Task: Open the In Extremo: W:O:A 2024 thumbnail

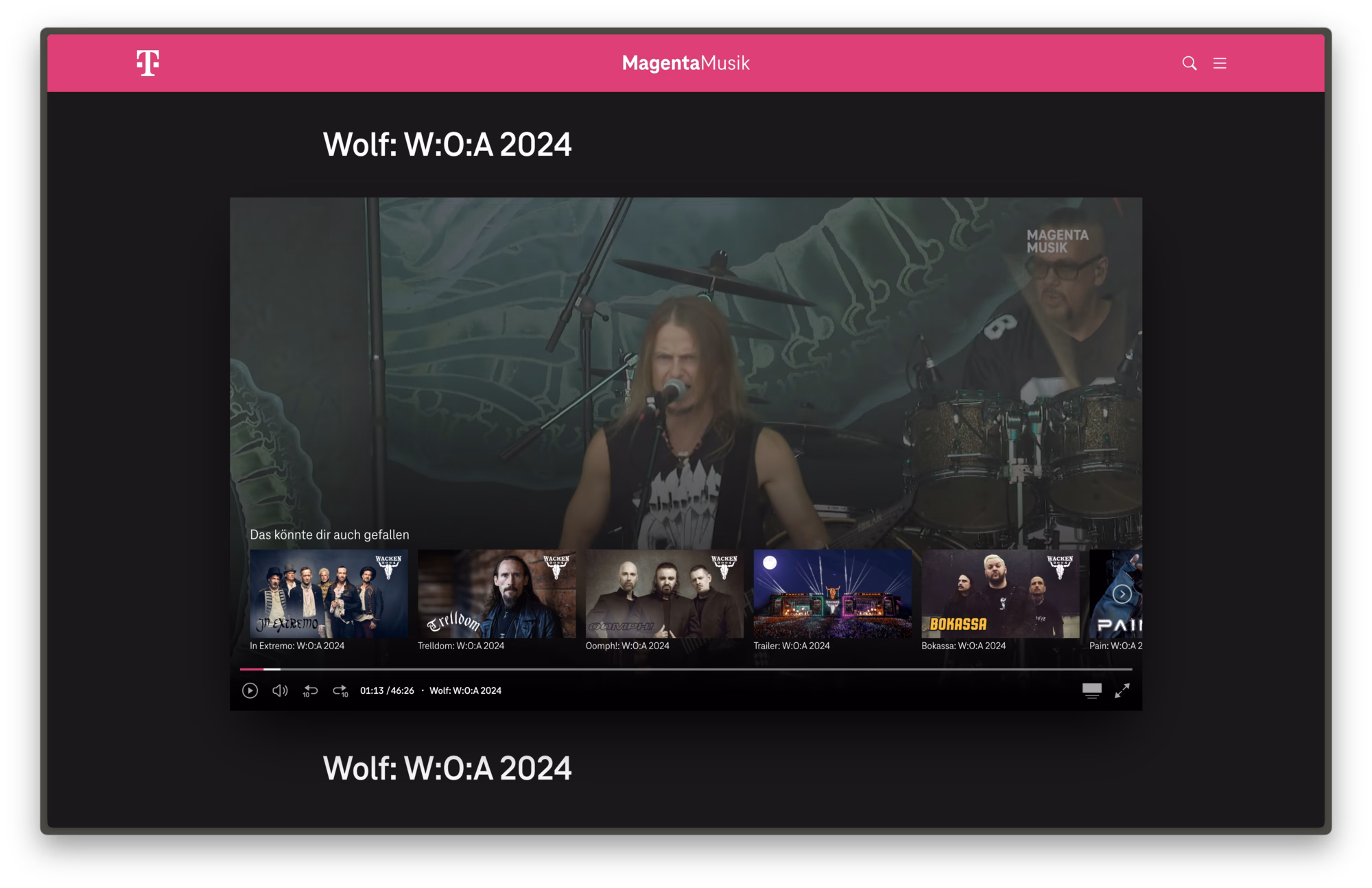Action: (x=329, y=594)
